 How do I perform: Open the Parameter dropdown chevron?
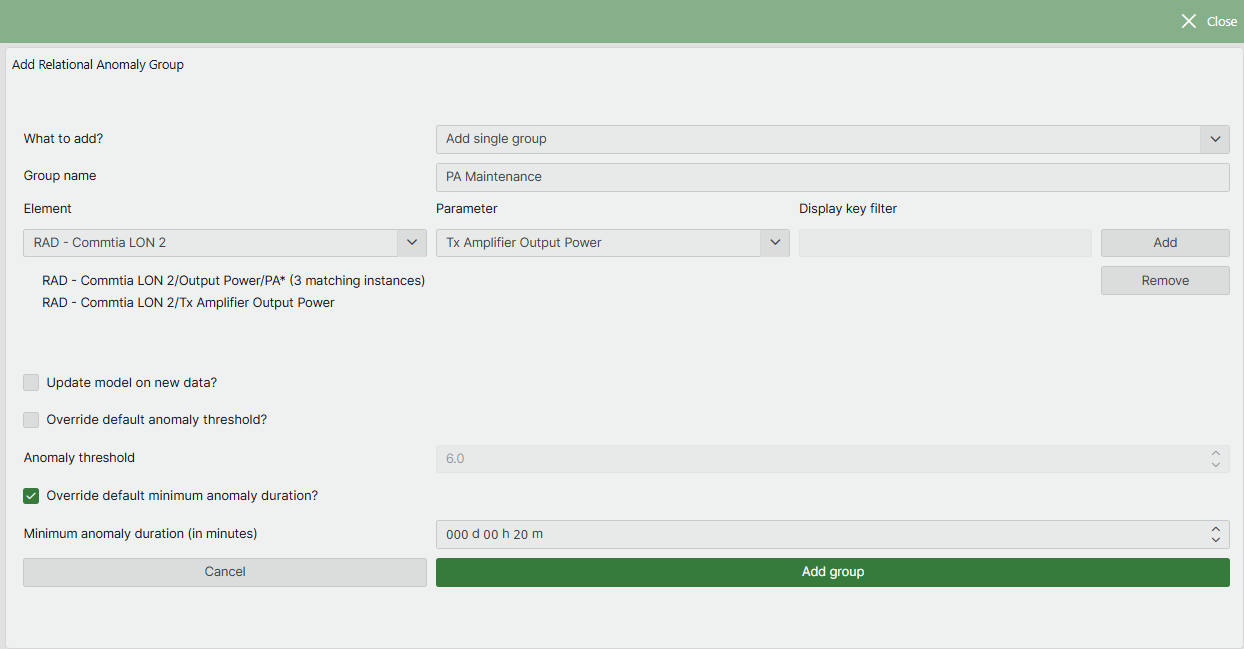point(775,243)
